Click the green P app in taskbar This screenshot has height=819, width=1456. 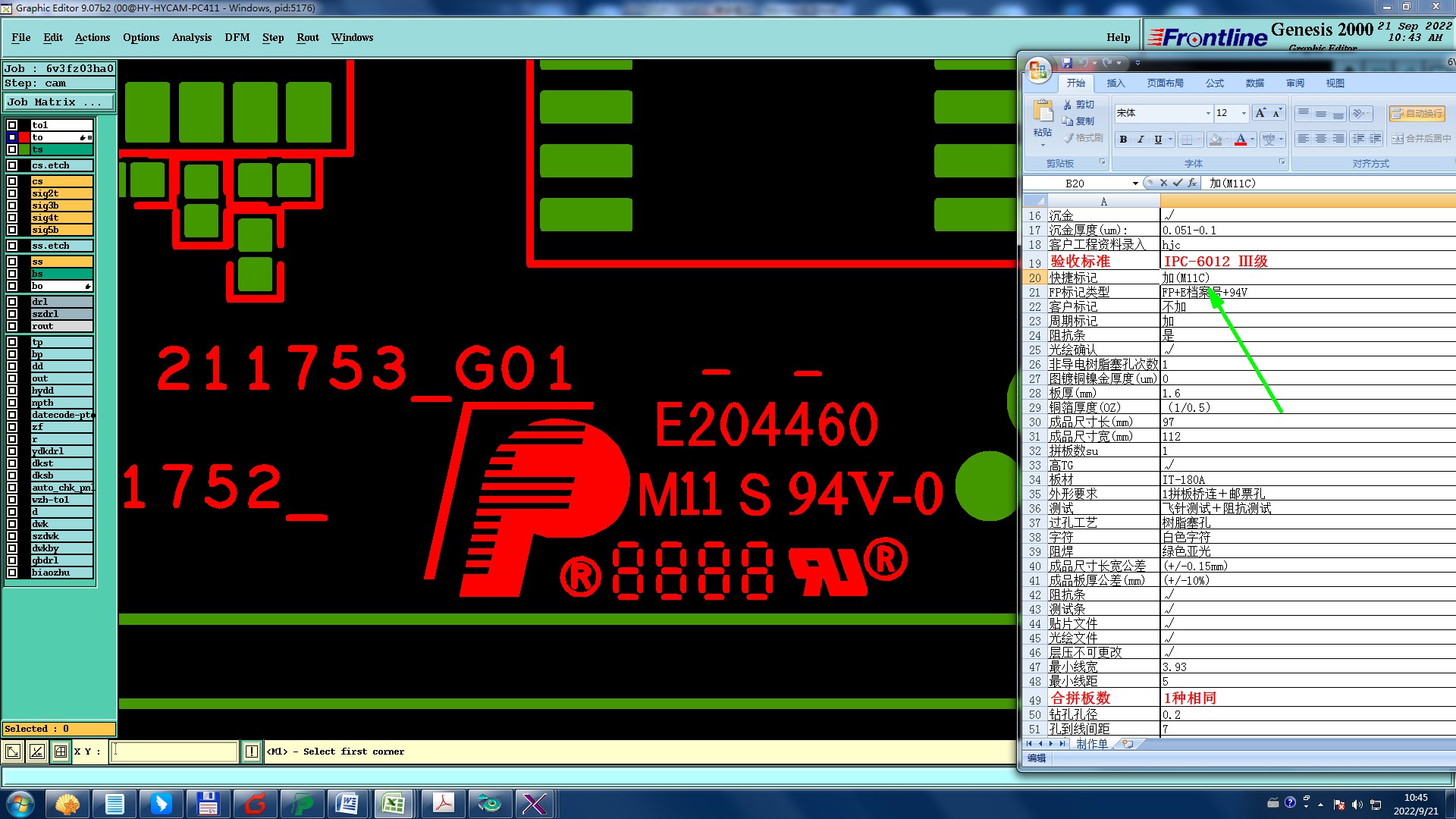[302, 804]
